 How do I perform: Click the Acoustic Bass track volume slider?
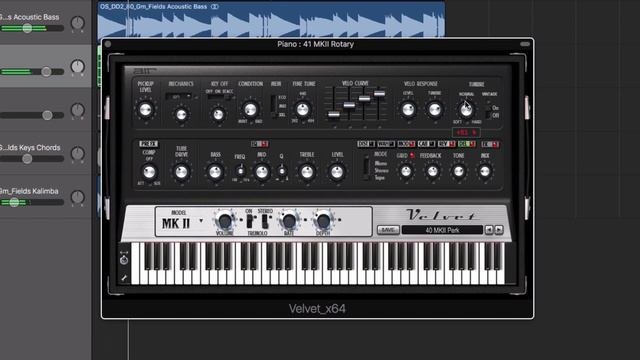coord(32,28)
